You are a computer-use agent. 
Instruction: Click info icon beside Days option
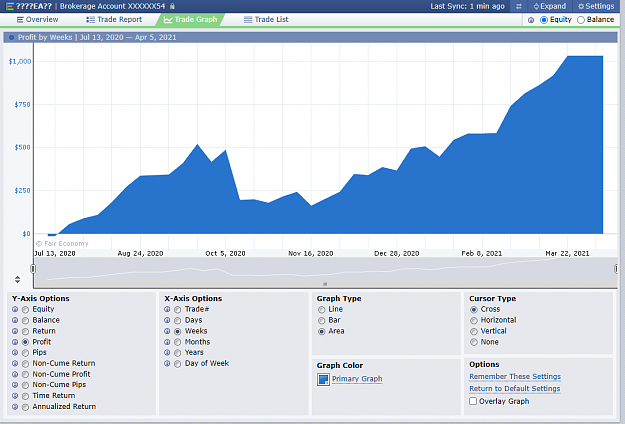click(x=167, y=320)
